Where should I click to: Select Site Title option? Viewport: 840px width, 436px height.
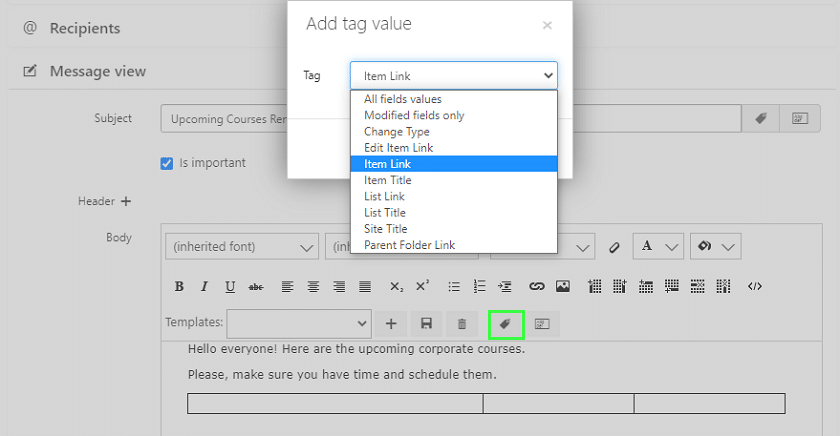click(x=454, y=229)
